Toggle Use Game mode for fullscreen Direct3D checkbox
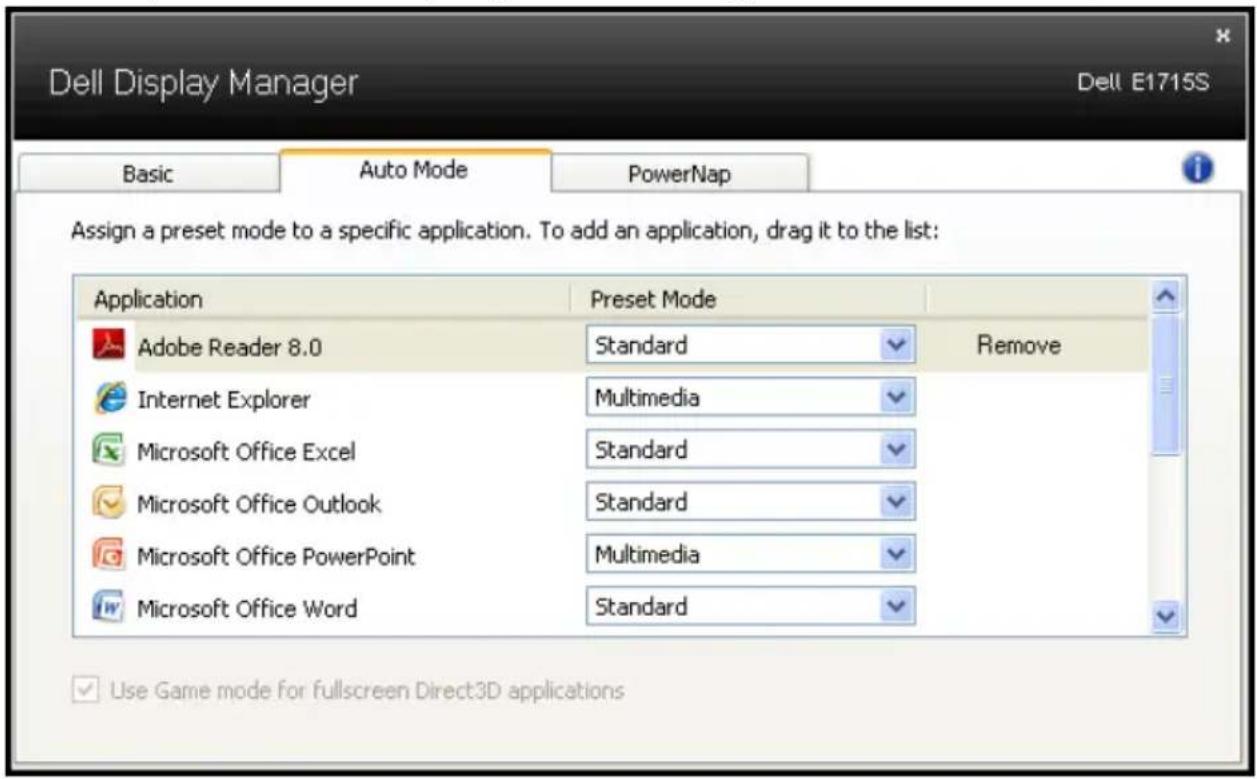The height and width of the screenshot is (779, 1257). pos(84,690)
